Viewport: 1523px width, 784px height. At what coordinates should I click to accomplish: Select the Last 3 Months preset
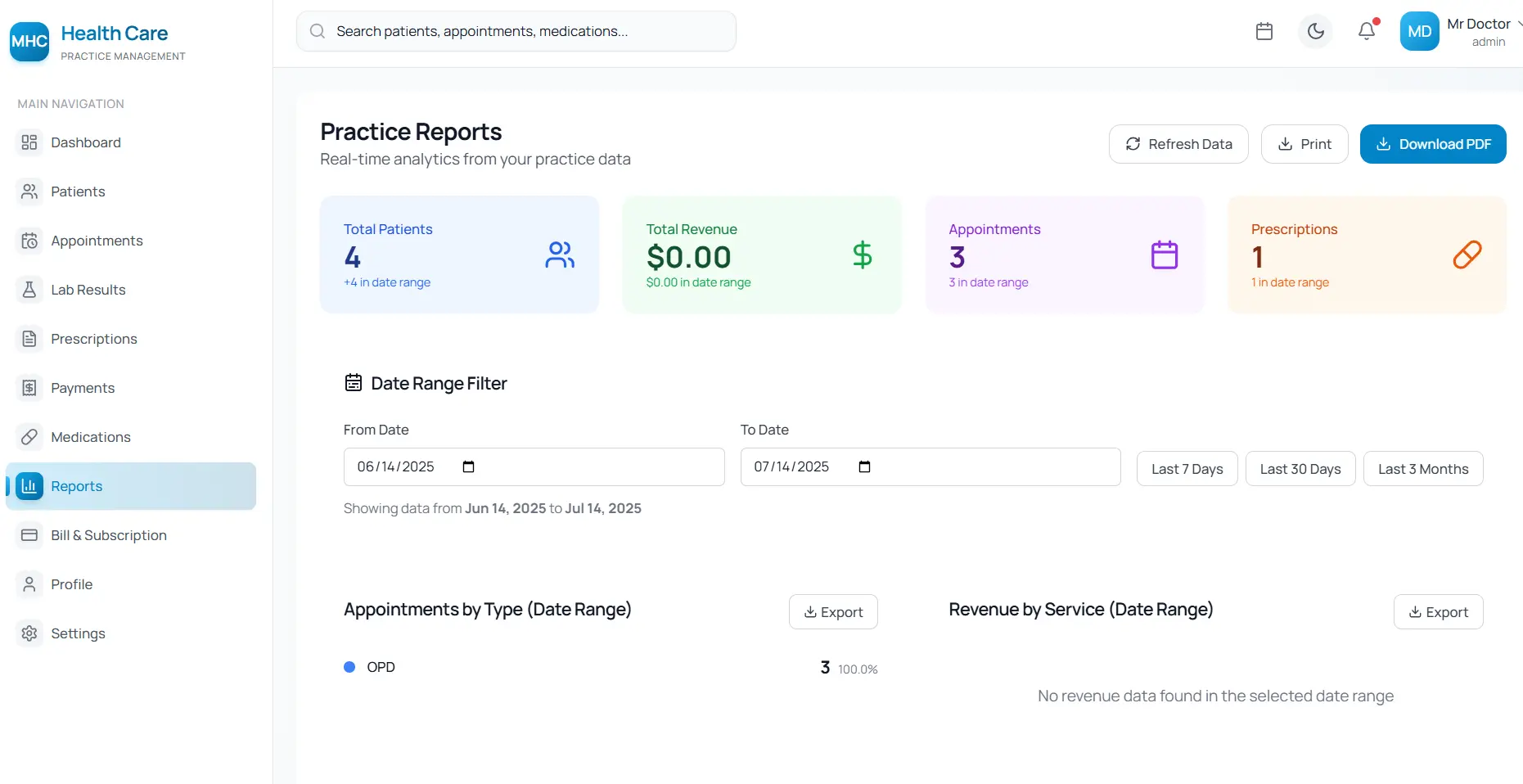coord(1423,469)
